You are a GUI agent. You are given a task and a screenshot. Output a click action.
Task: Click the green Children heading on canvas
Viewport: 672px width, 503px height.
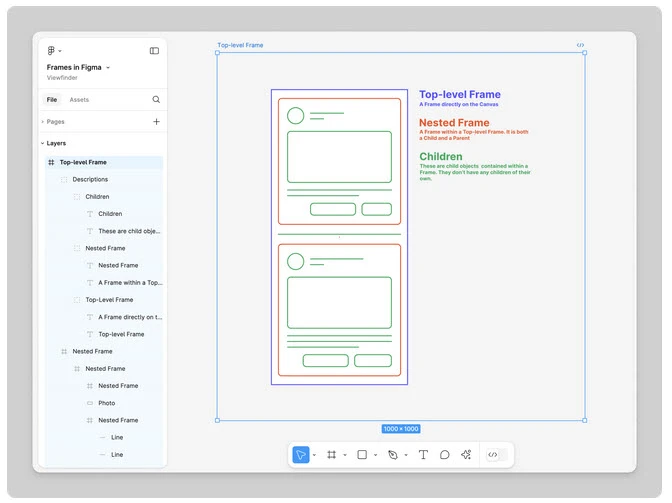[441, 156]
